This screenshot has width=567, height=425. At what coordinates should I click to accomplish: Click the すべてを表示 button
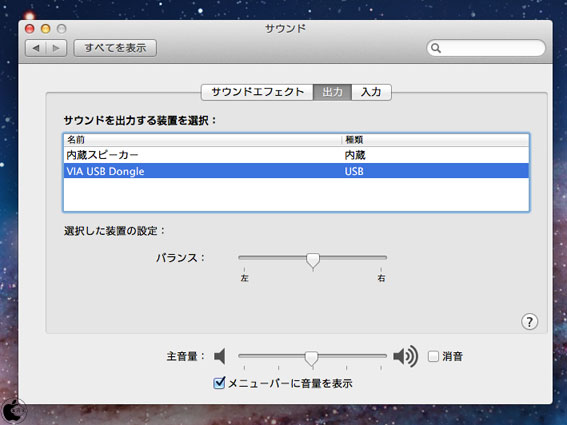(x=115, y=48)
